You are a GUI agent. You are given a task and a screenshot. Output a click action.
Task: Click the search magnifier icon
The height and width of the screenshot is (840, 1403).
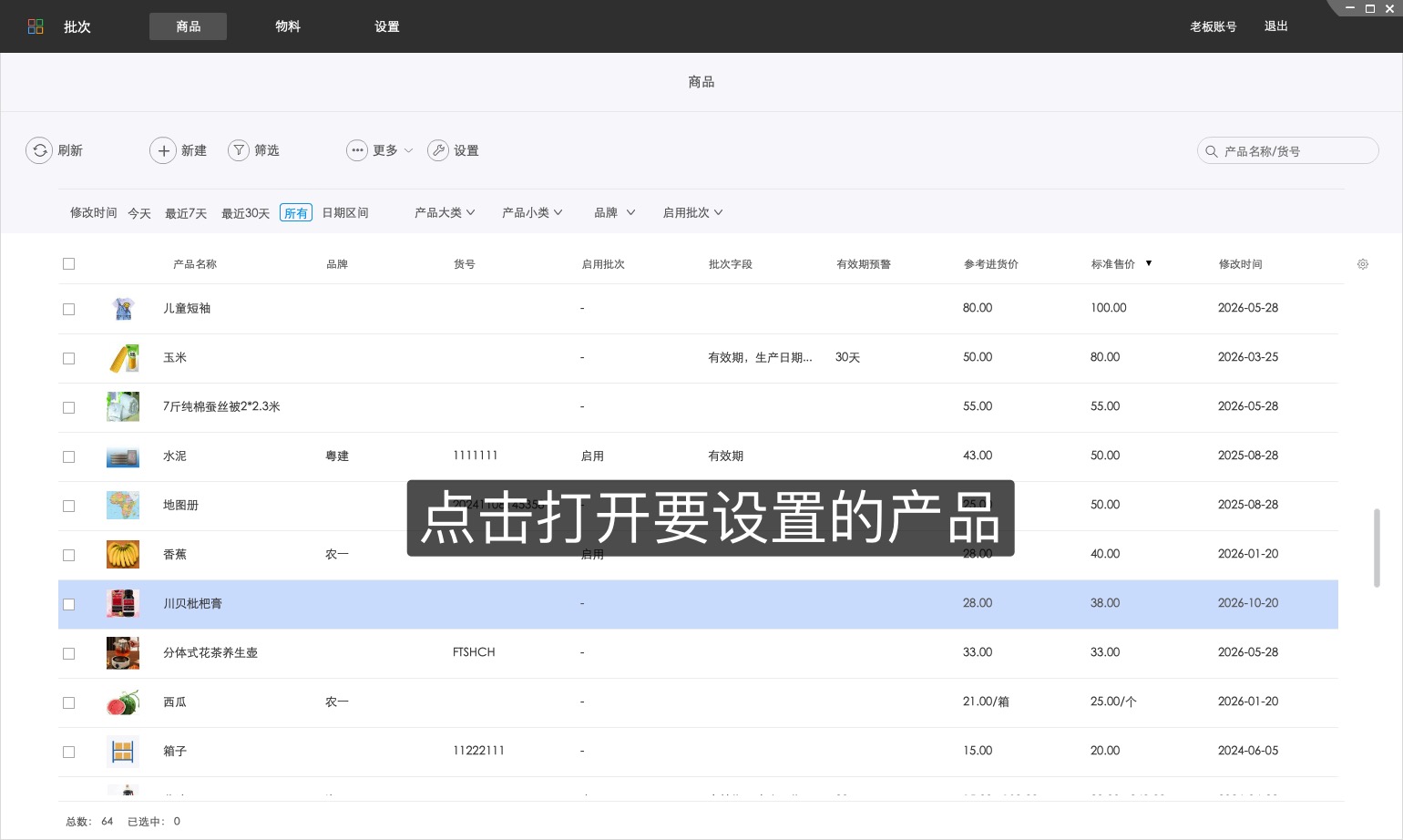point(1212,151)
